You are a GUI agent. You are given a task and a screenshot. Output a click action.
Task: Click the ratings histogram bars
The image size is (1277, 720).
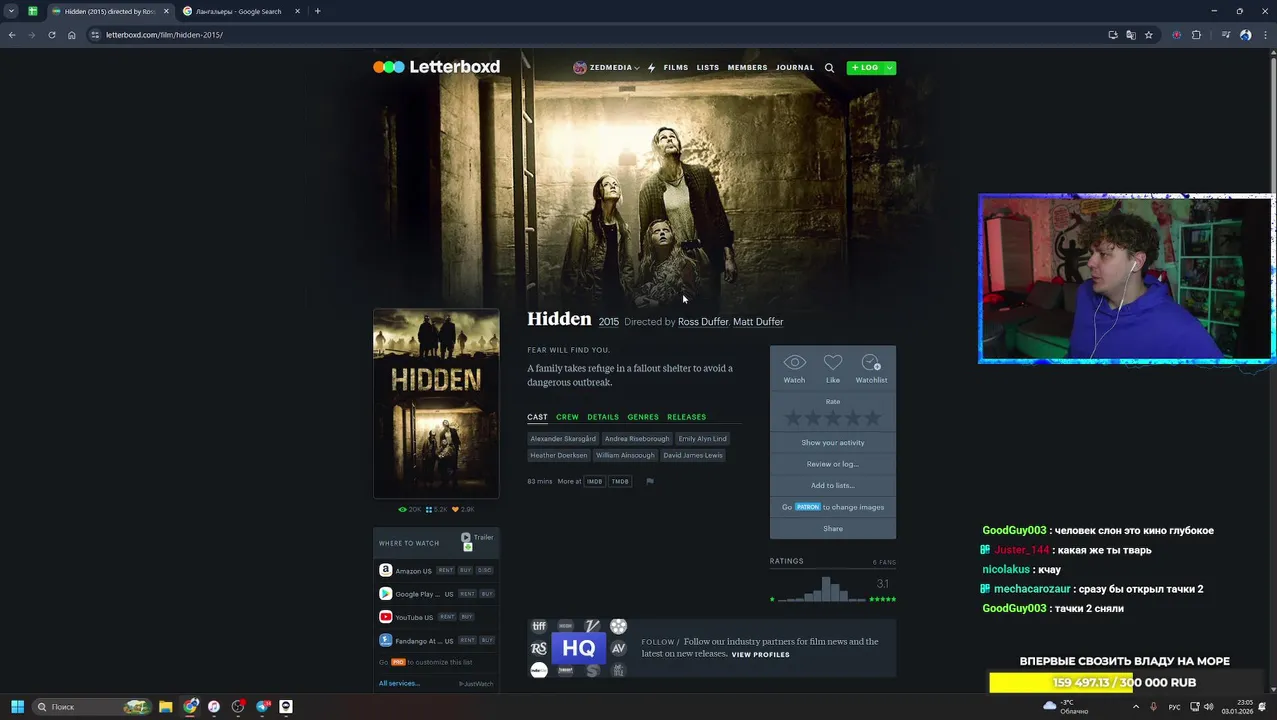[821, 589]
